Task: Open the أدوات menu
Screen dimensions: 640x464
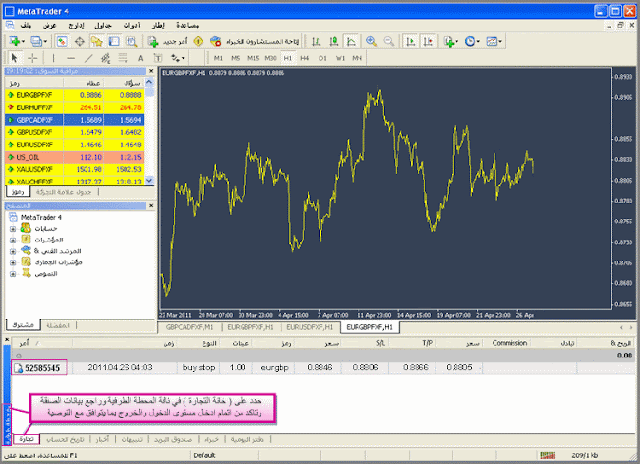Action: coord(132,25)
